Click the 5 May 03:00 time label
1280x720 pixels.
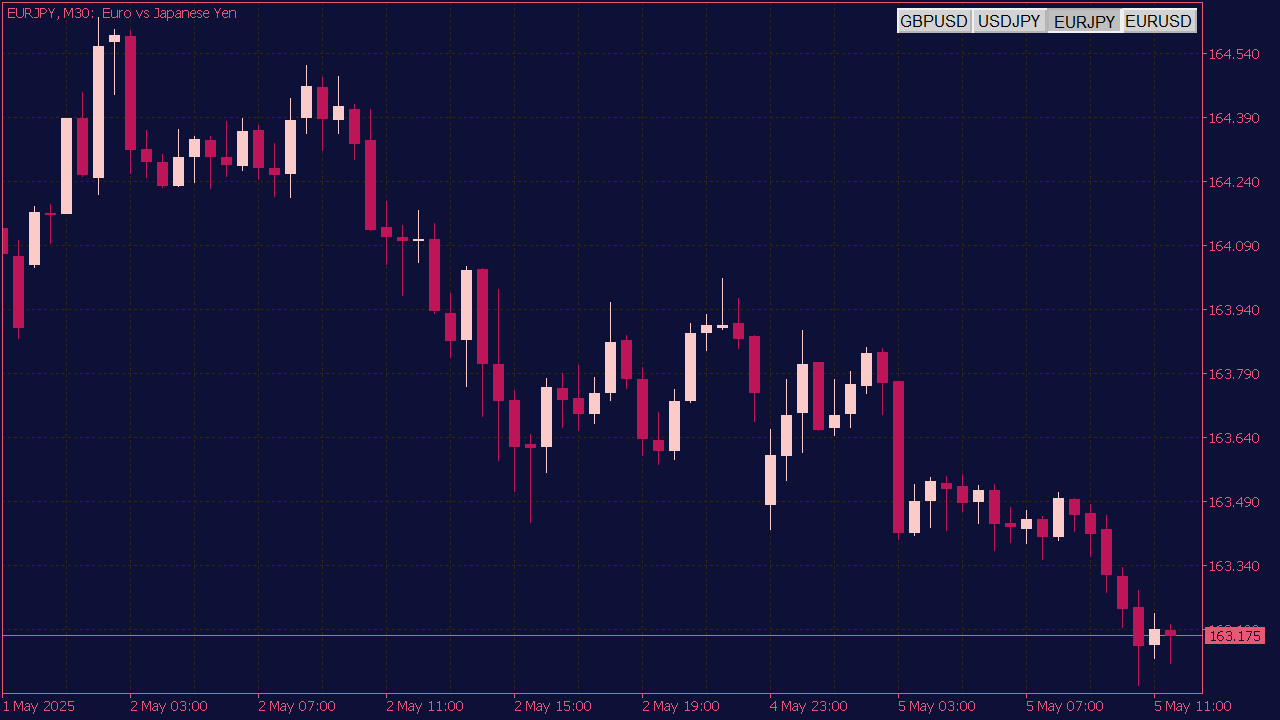pos(937,706)
